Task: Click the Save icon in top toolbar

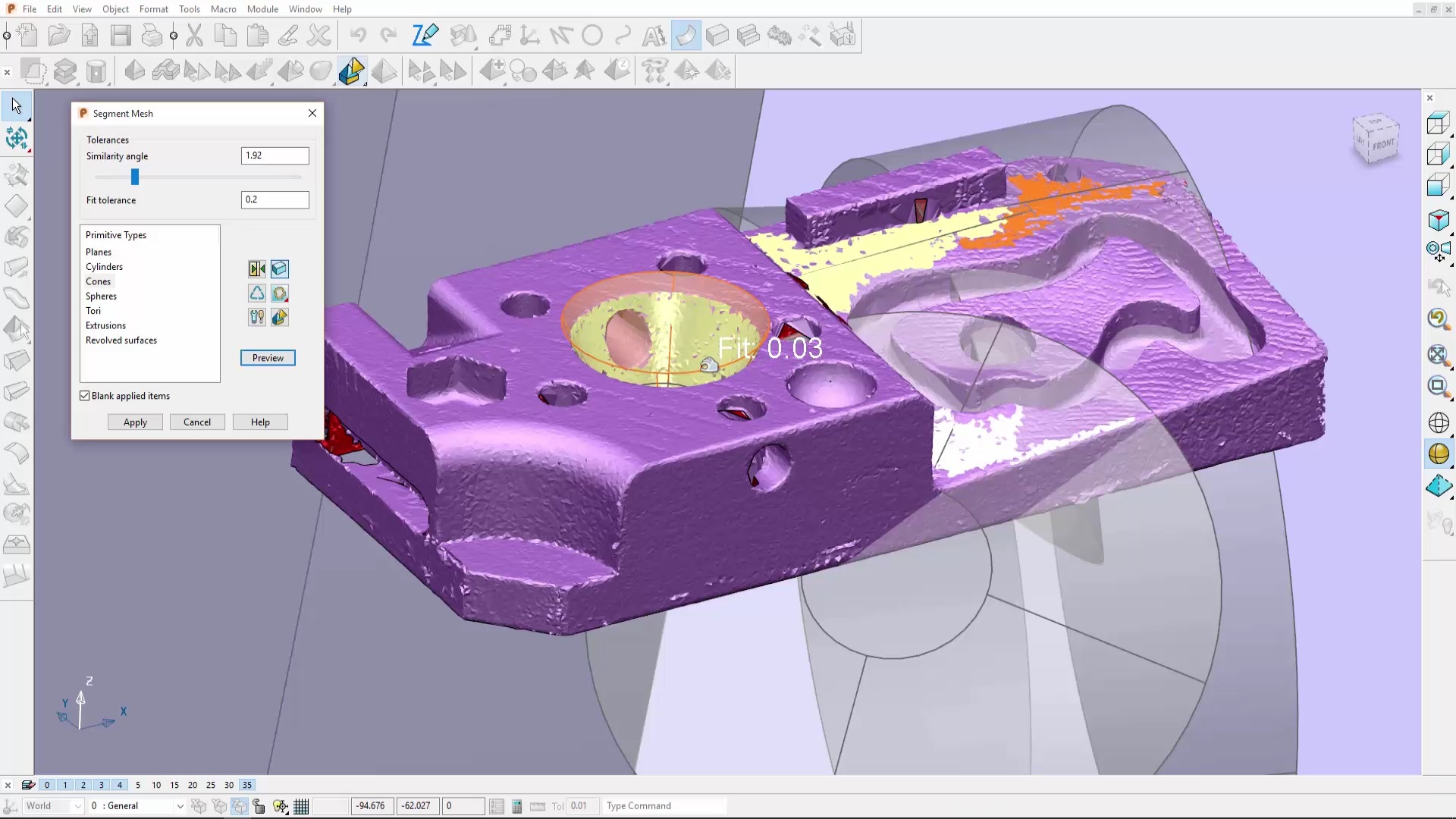Action: tap(121, 36)
